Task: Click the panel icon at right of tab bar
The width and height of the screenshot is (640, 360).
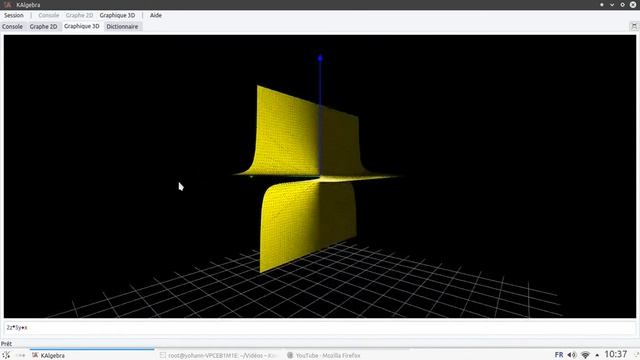Action: [x=634, y=27]
